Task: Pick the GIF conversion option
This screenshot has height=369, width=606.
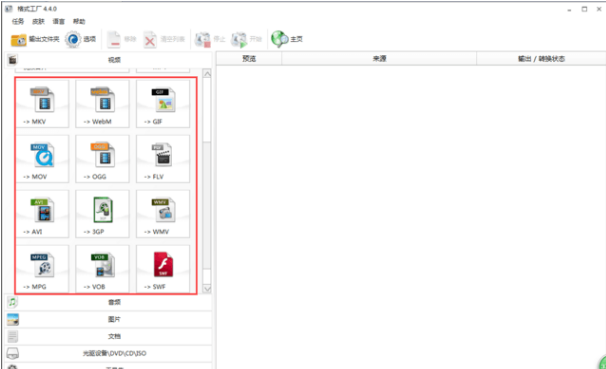Action: point(163,104)
